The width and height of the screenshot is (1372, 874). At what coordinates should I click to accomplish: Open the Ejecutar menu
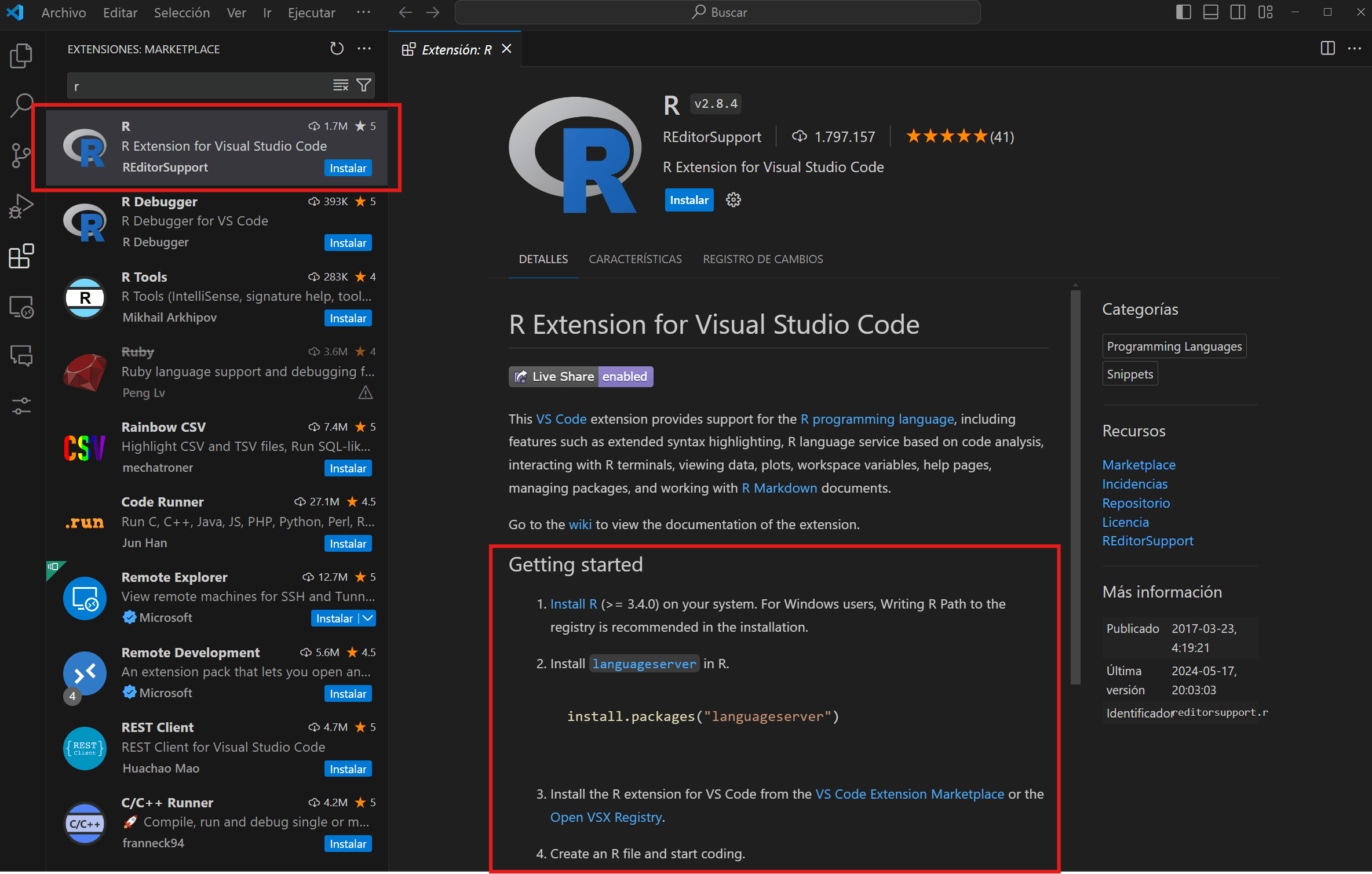click(x=312, y=12)
